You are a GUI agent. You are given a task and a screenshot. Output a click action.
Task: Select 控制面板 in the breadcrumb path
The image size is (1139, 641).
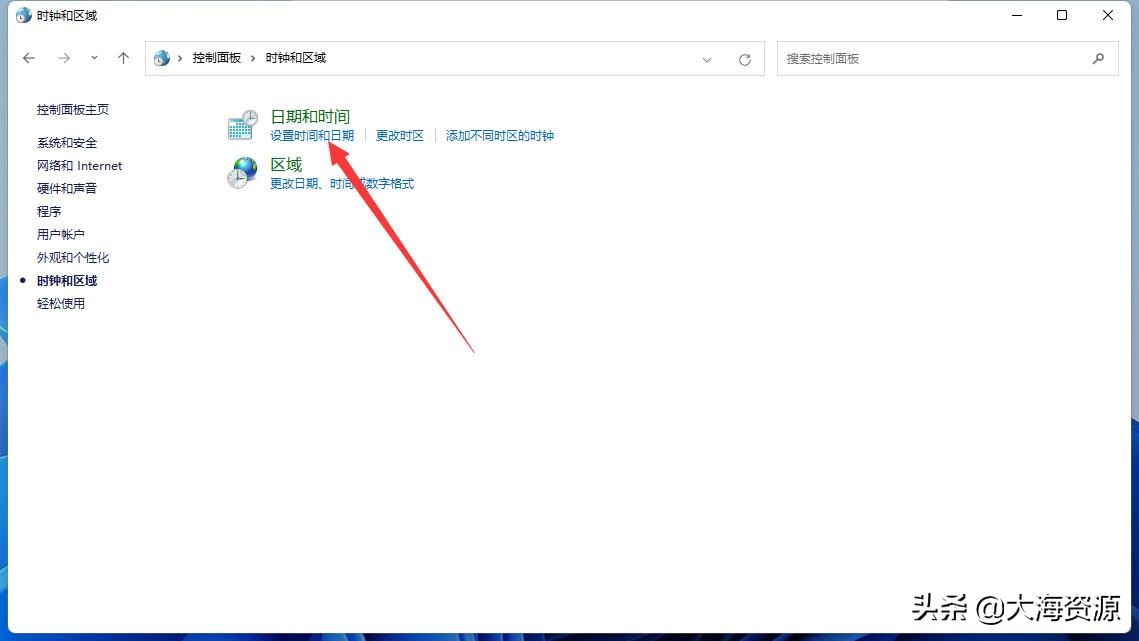tap(217, 58)
